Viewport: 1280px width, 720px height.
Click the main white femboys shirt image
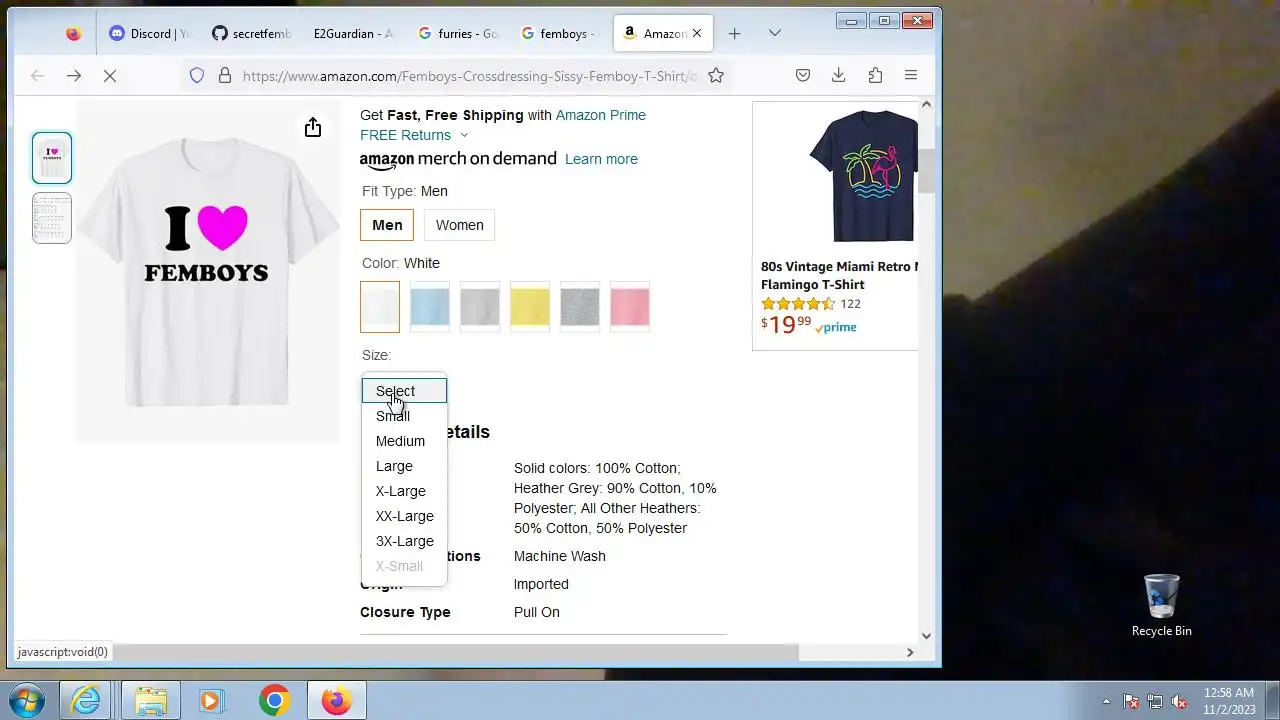pyautogui.click(x=208, y=272)
